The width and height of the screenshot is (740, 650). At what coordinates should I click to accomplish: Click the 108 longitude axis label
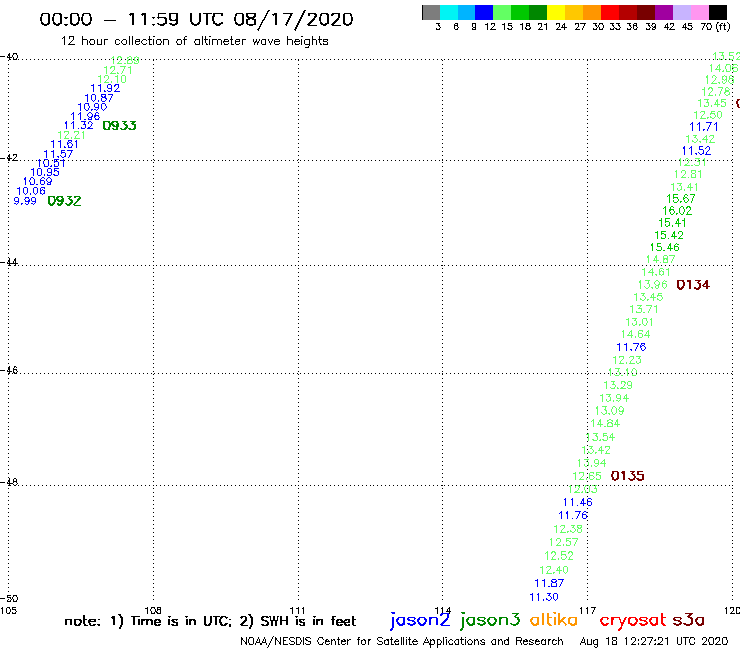pos(153,610)
